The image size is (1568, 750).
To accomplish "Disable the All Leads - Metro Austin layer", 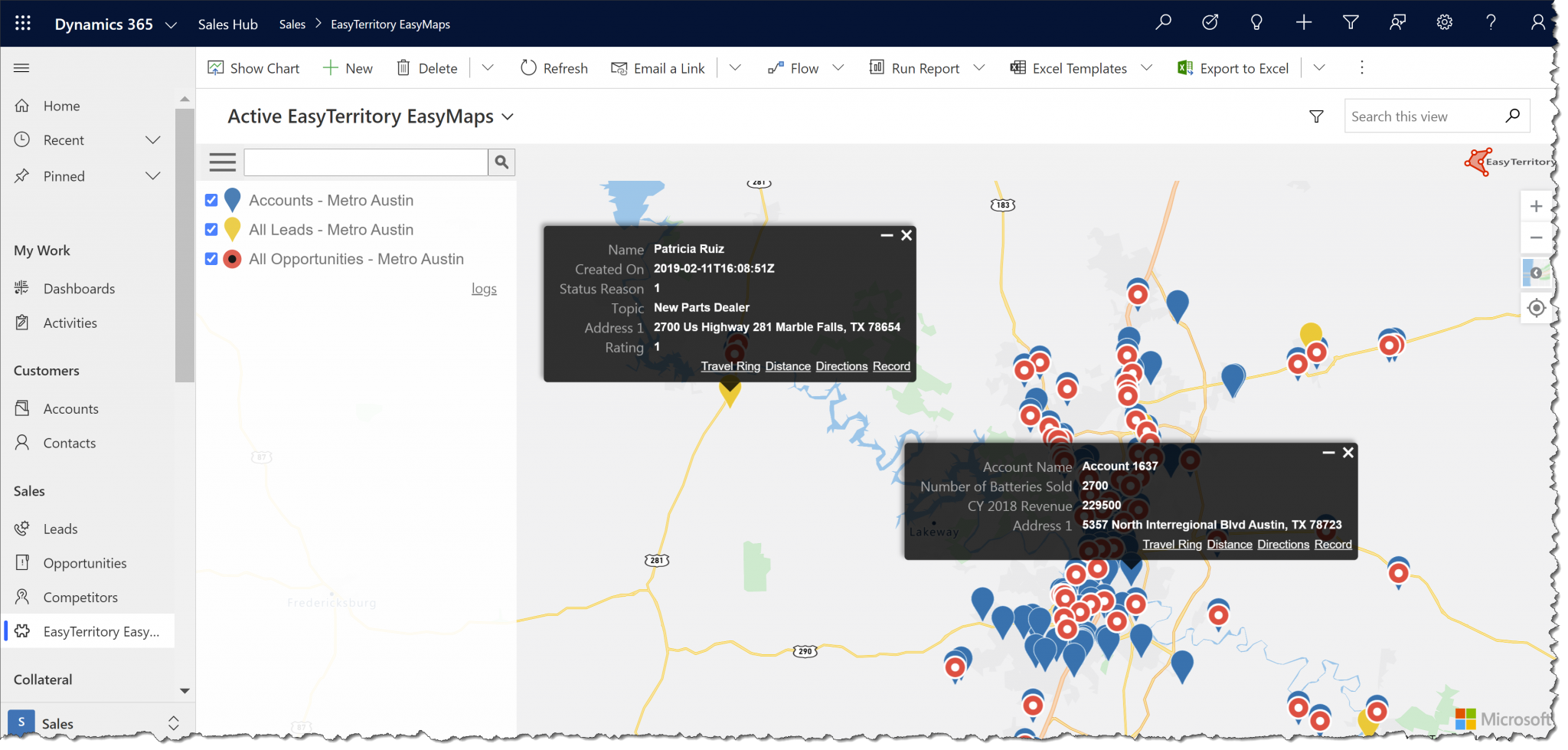I will 211,229.
